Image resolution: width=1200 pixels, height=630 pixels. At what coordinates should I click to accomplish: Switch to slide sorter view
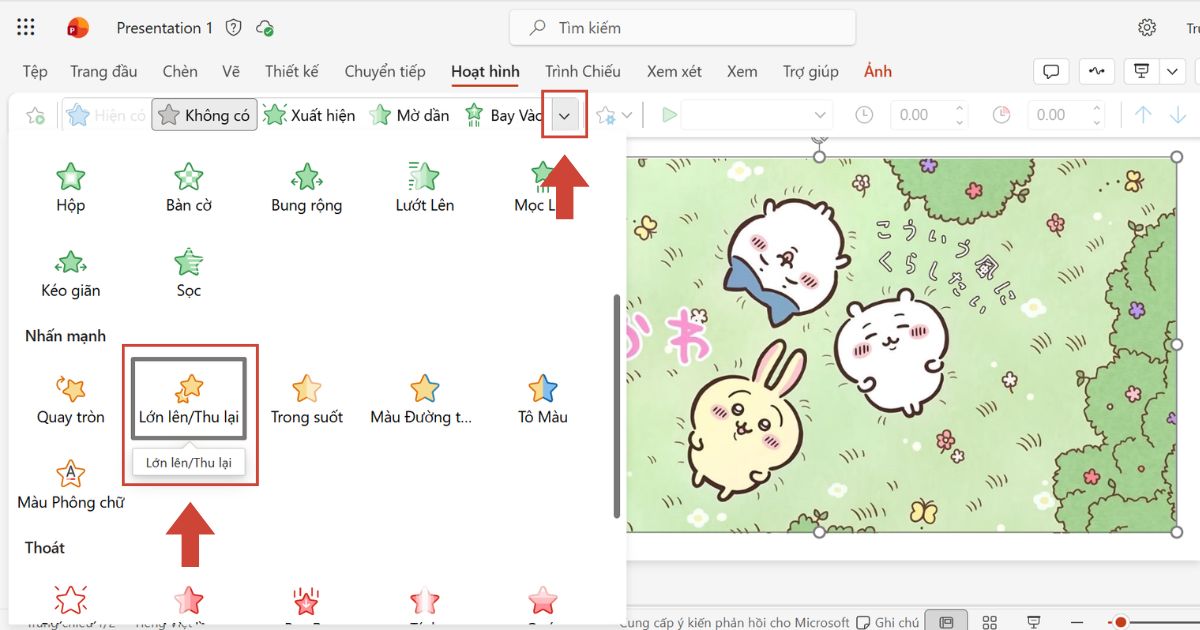point(990,622)
